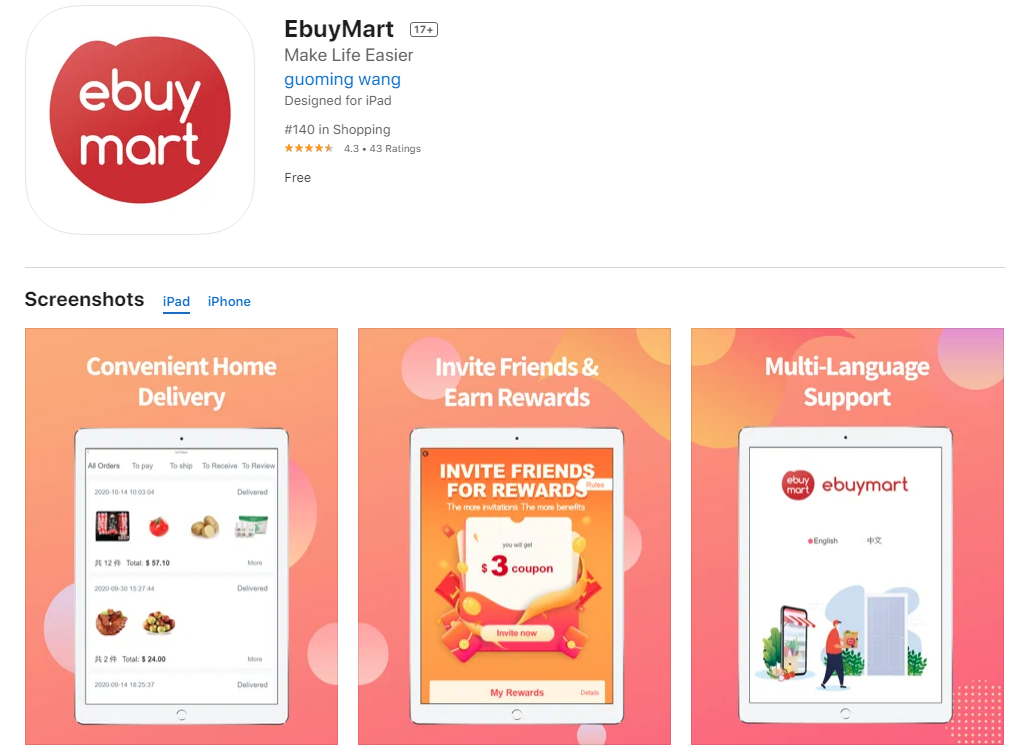
Task: Switch to the iPhone screenshots tab
Action: [x=229, y=302]
